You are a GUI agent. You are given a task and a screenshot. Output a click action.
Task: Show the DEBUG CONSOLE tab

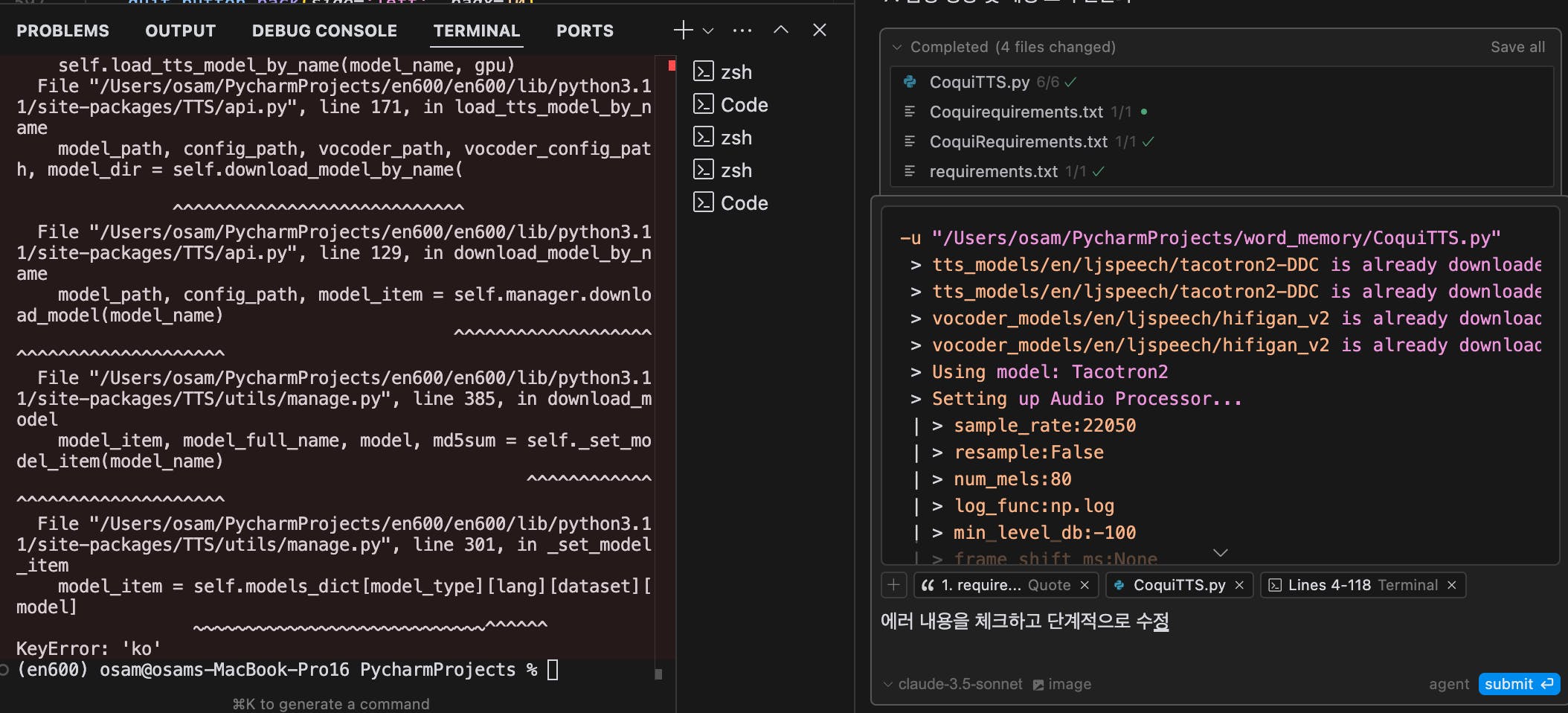pyautogui.click(x=324, y=31)
